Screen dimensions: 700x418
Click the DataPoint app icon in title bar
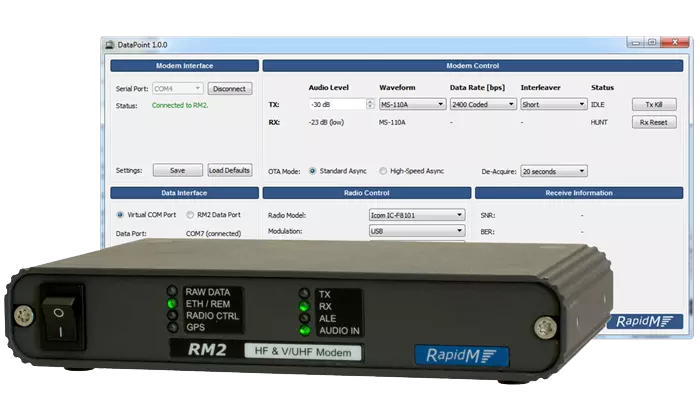point(110,45)
